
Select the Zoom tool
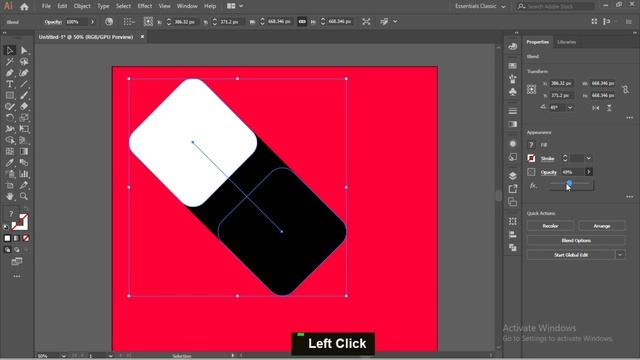click(24, 196)
